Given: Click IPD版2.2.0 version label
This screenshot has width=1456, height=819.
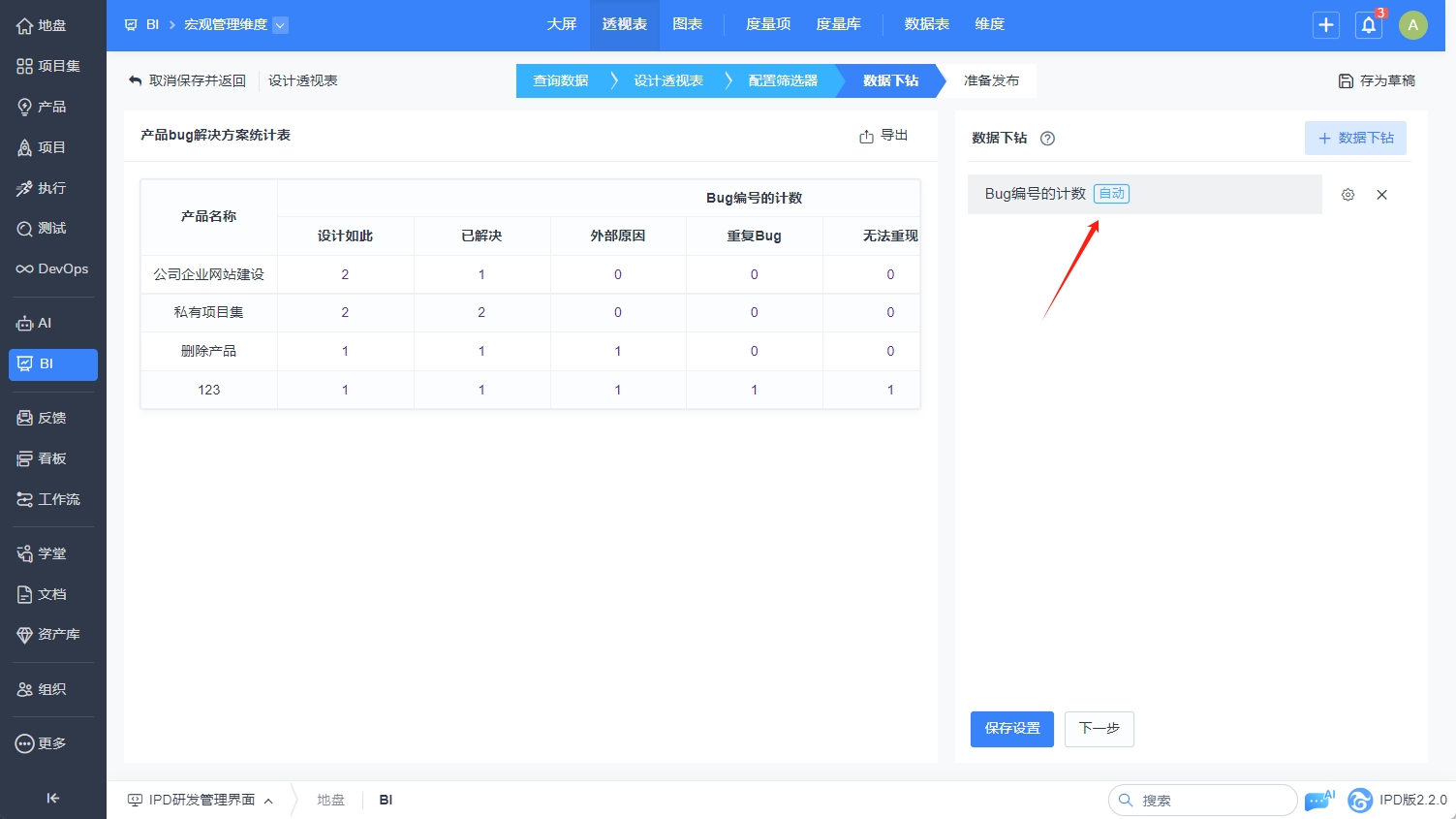Looking at the screenshot, I should [x=1413, y=801].
